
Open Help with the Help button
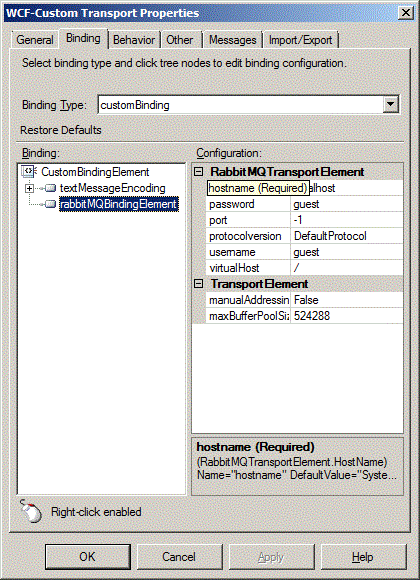[363, 557]
